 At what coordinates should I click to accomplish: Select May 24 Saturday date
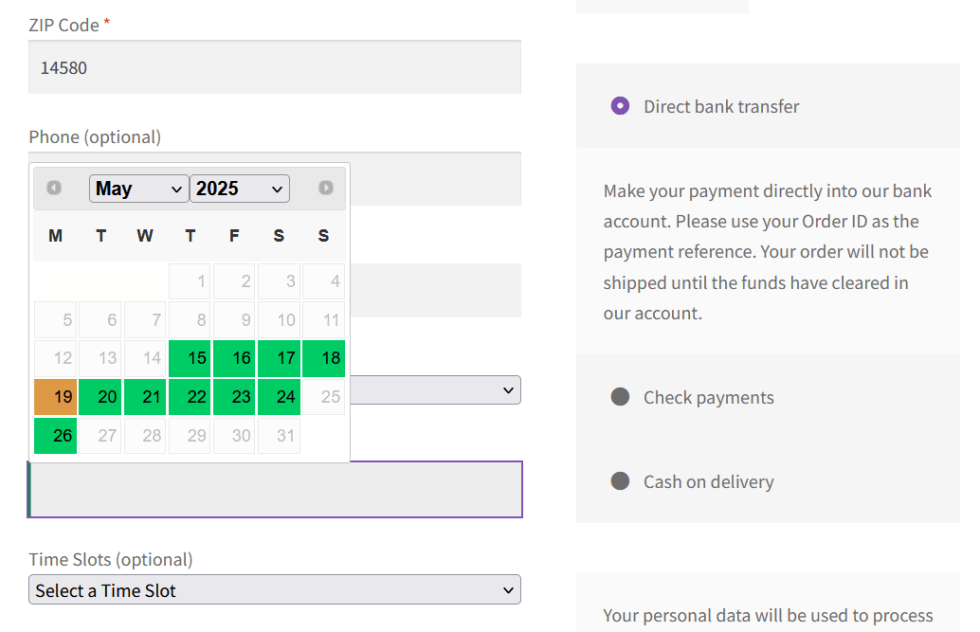pos(279,397)
